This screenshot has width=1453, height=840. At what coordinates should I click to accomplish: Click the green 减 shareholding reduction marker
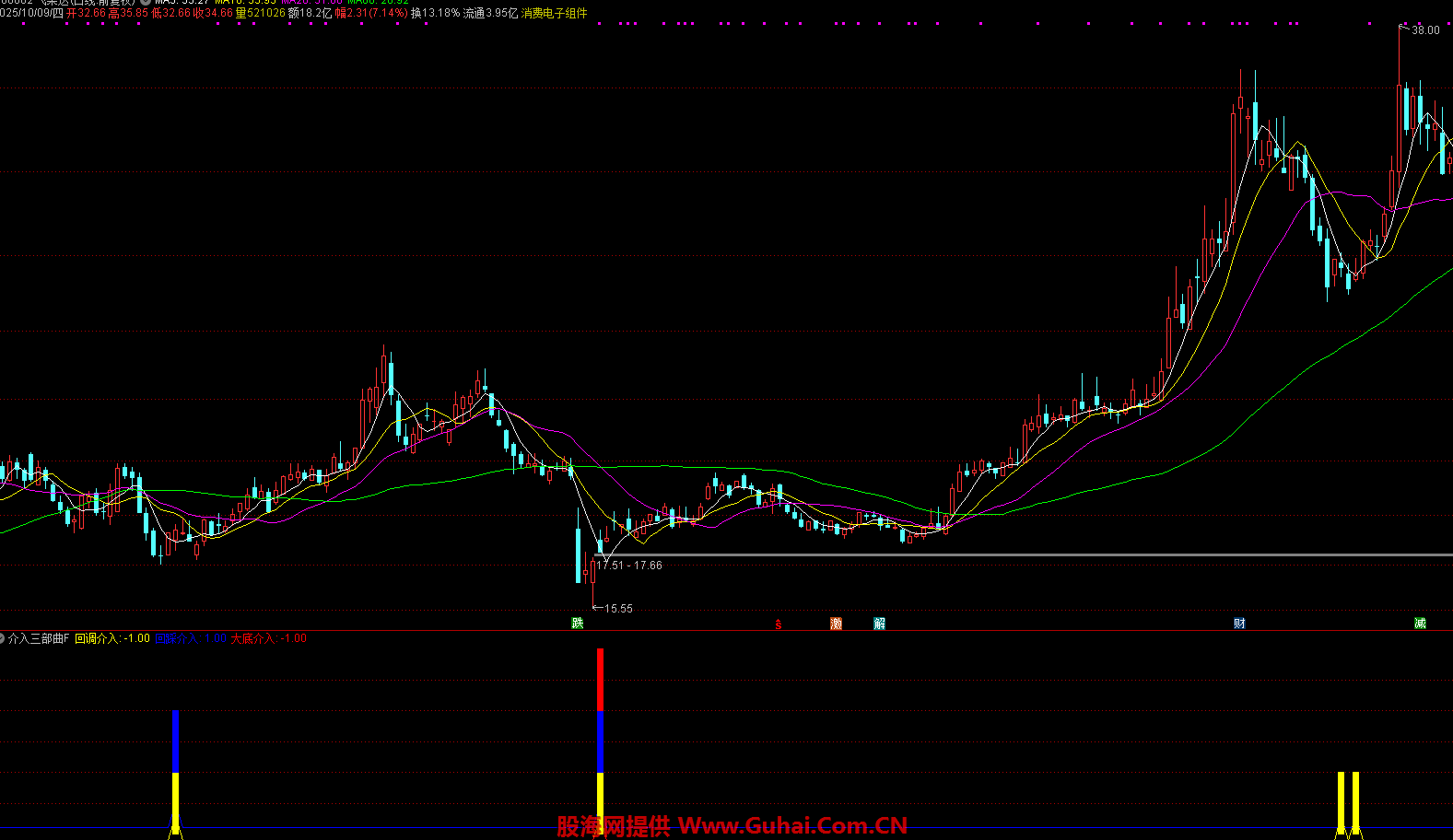(1420, 624)
